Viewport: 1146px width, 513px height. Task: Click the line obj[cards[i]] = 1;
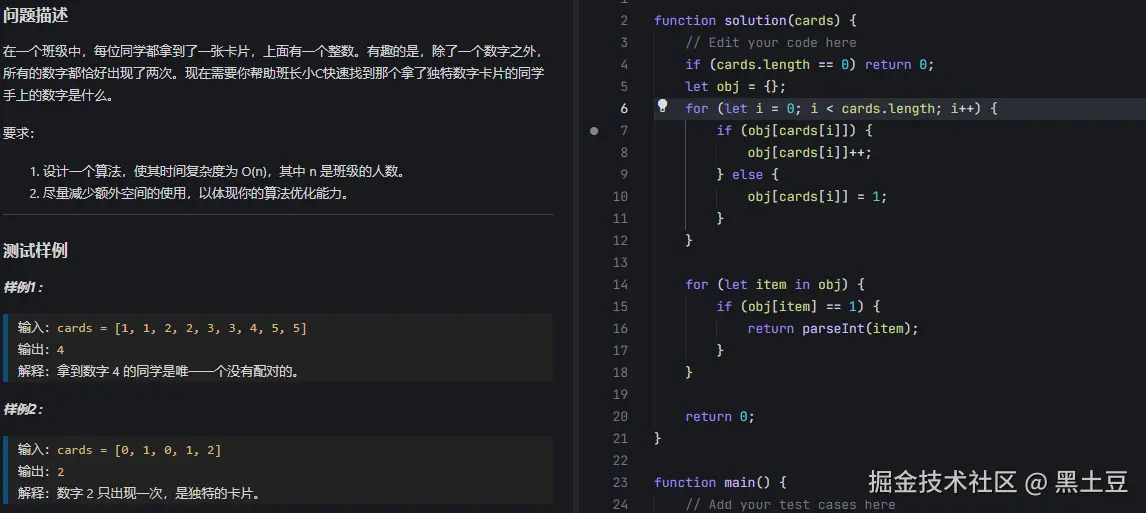(818, 197)
